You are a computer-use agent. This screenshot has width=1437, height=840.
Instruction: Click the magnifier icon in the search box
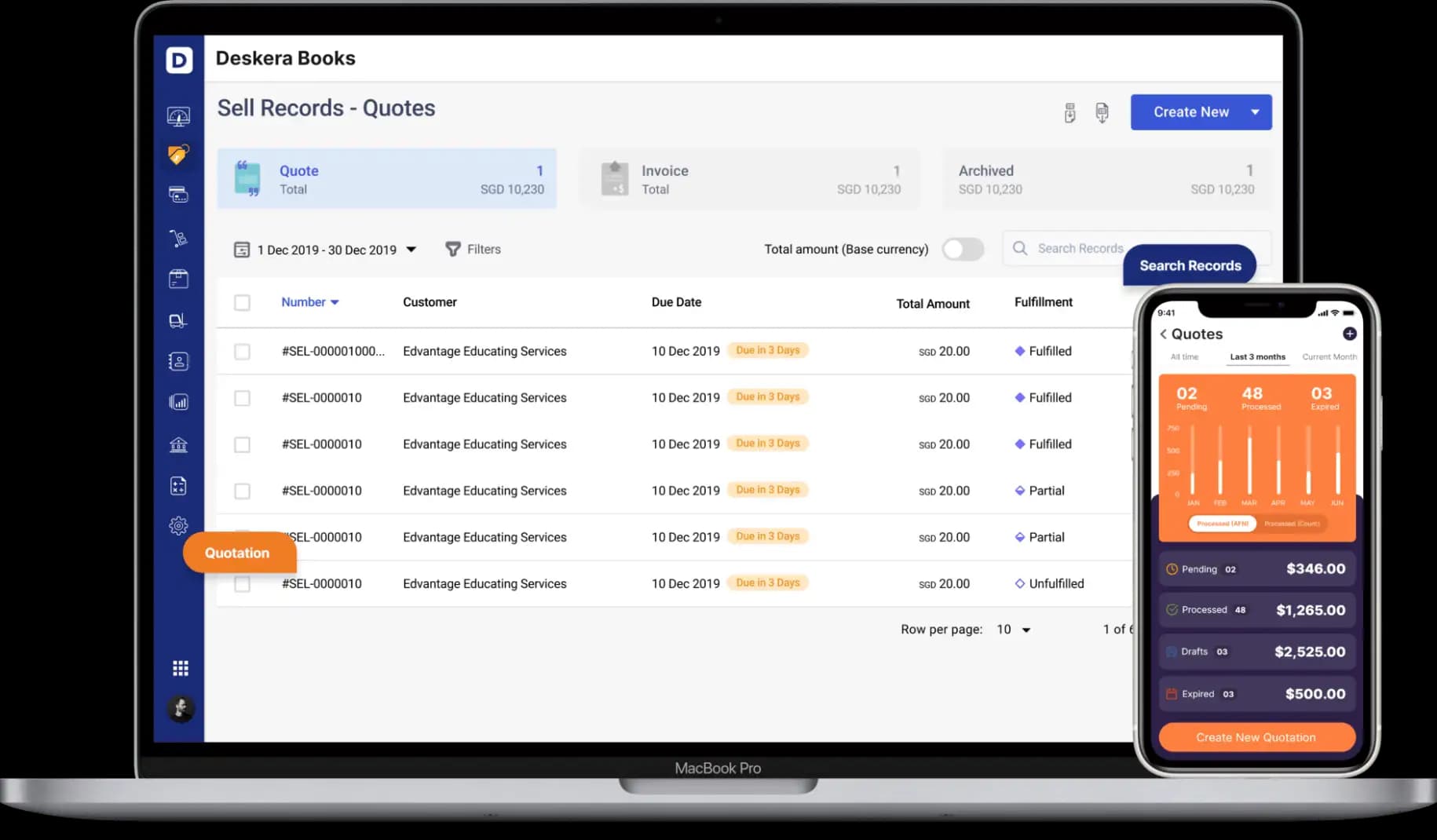(1020, 248)
